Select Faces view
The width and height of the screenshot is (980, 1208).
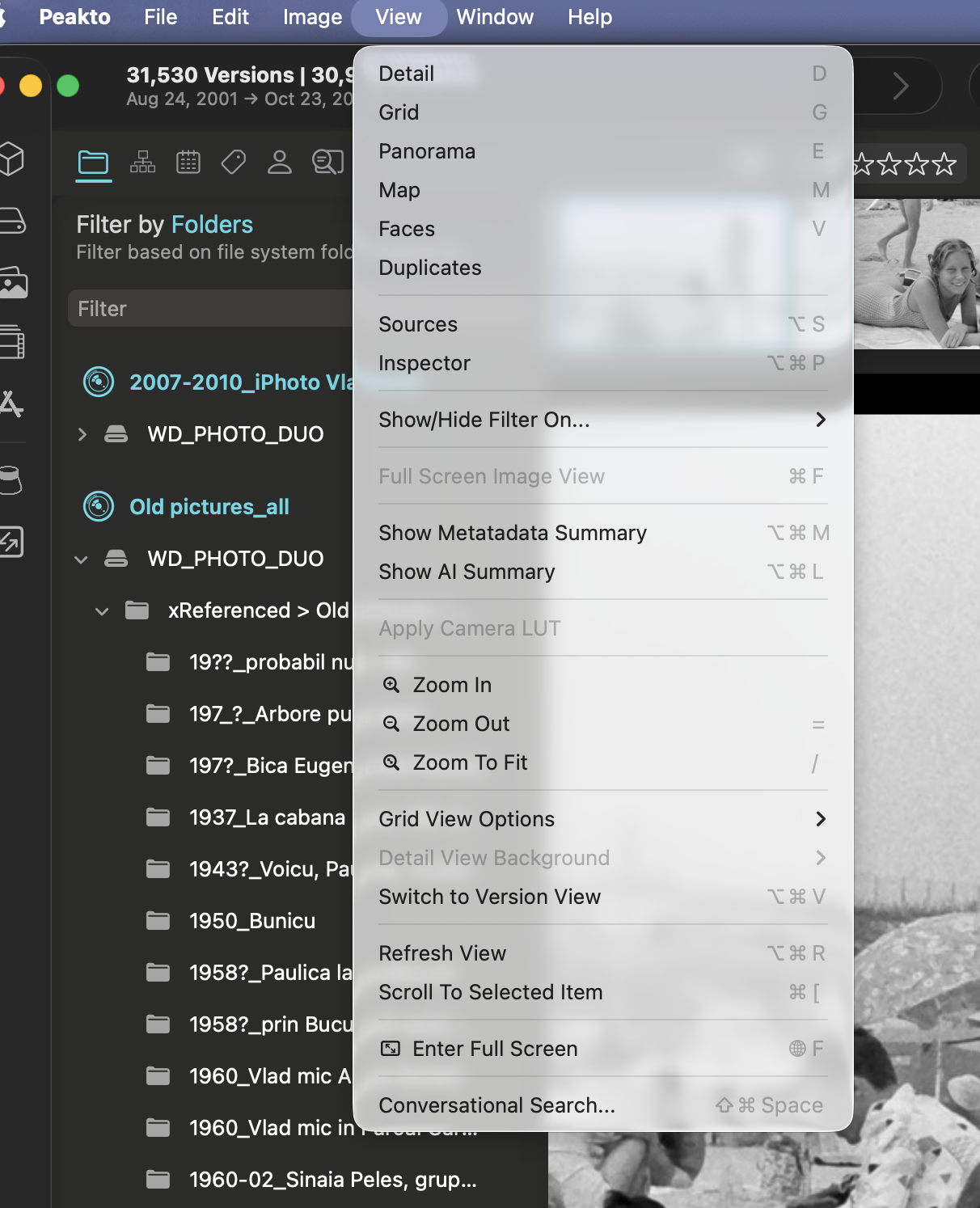coord(603,229)
